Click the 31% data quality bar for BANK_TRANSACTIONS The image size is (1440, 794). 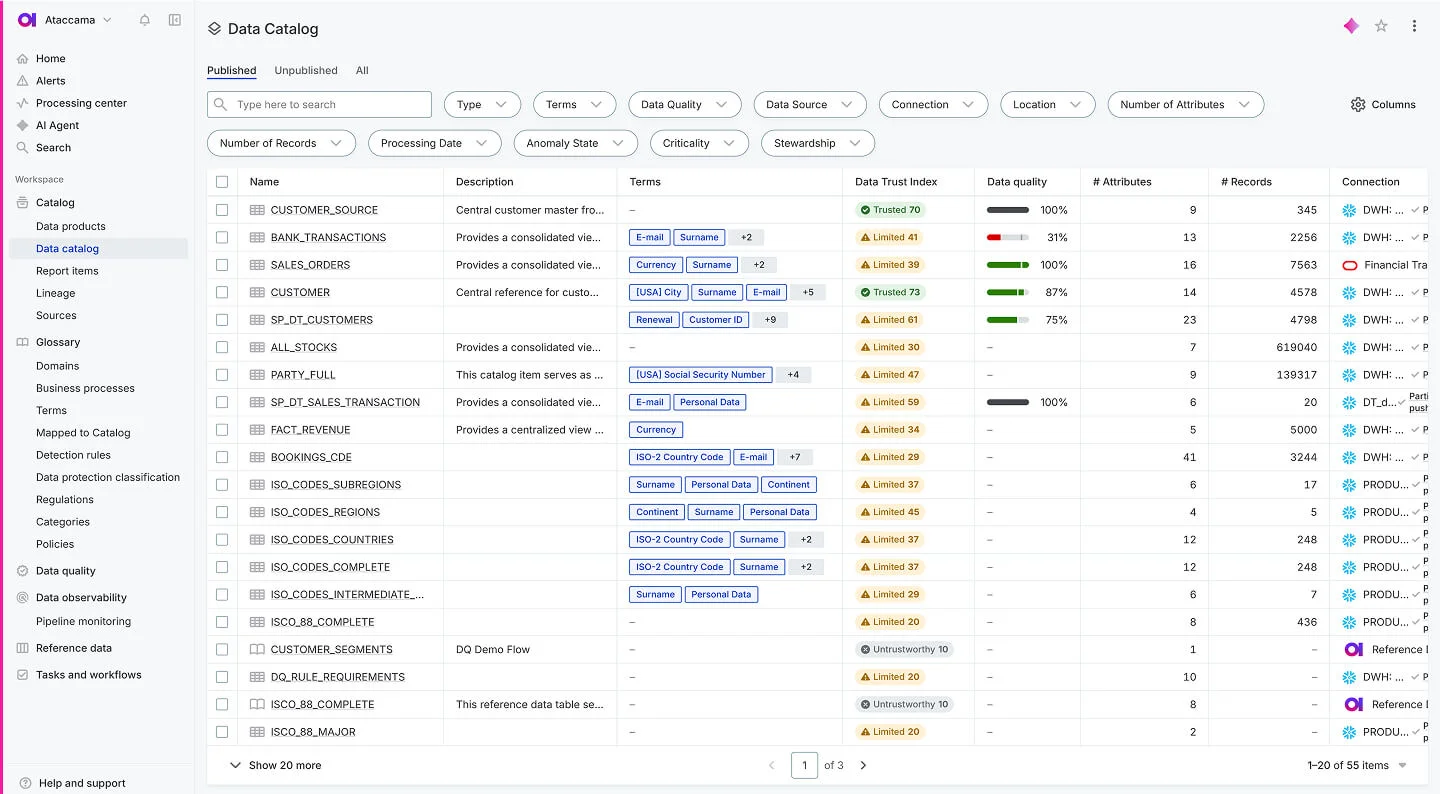1008,237
